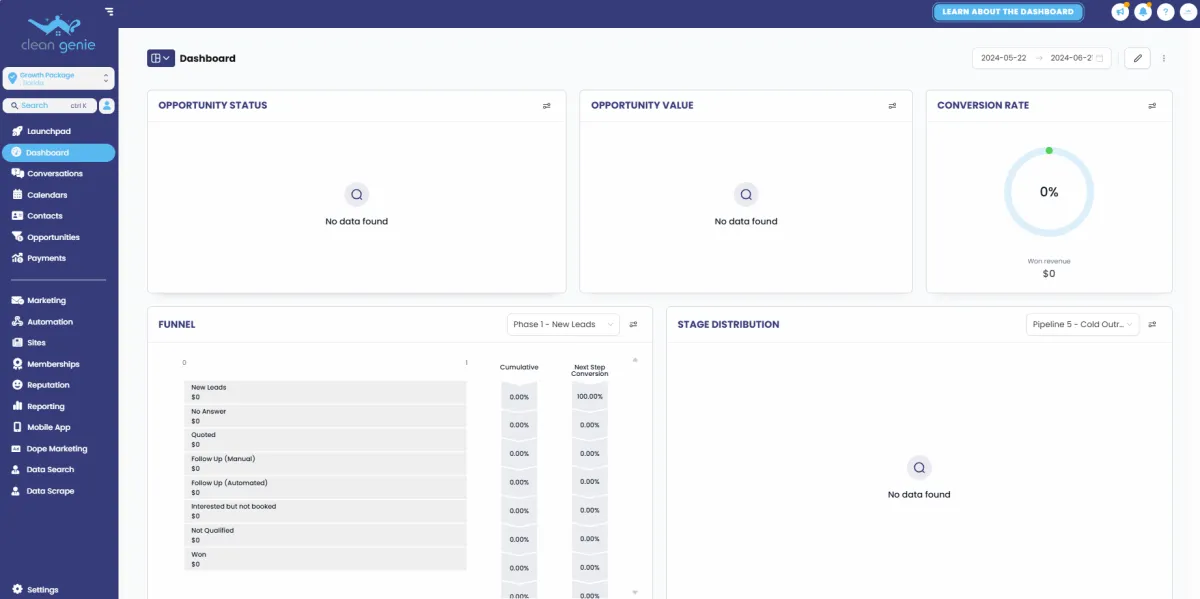Image resolution: width=1200 pixels, height=599 pixels.
Task: Open the Growth Package account switcher
Action: [x=58, y=78]
